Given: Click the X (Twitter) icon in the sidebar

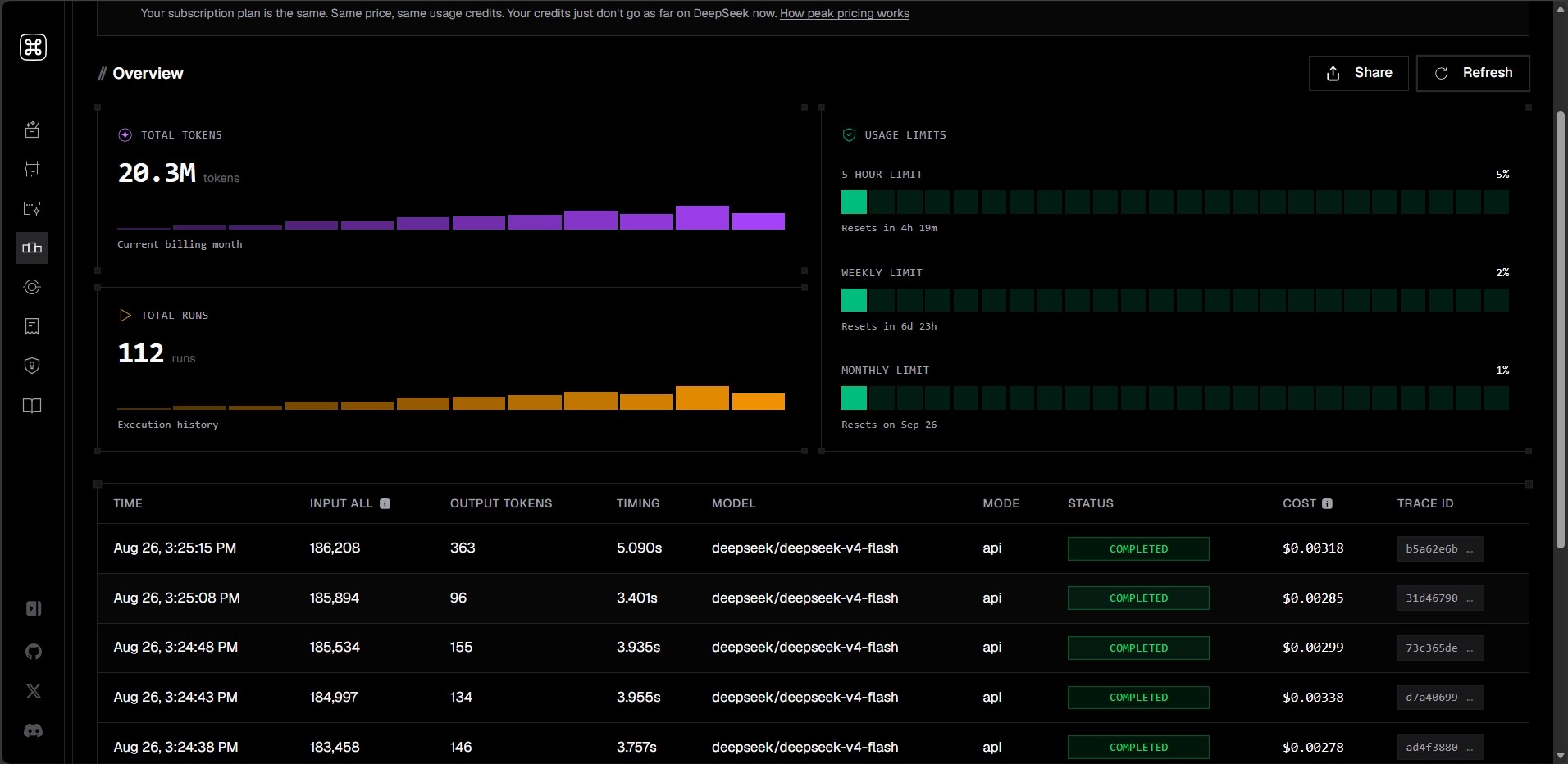Looking at the screenshot, I should click(x=33, y=691).
